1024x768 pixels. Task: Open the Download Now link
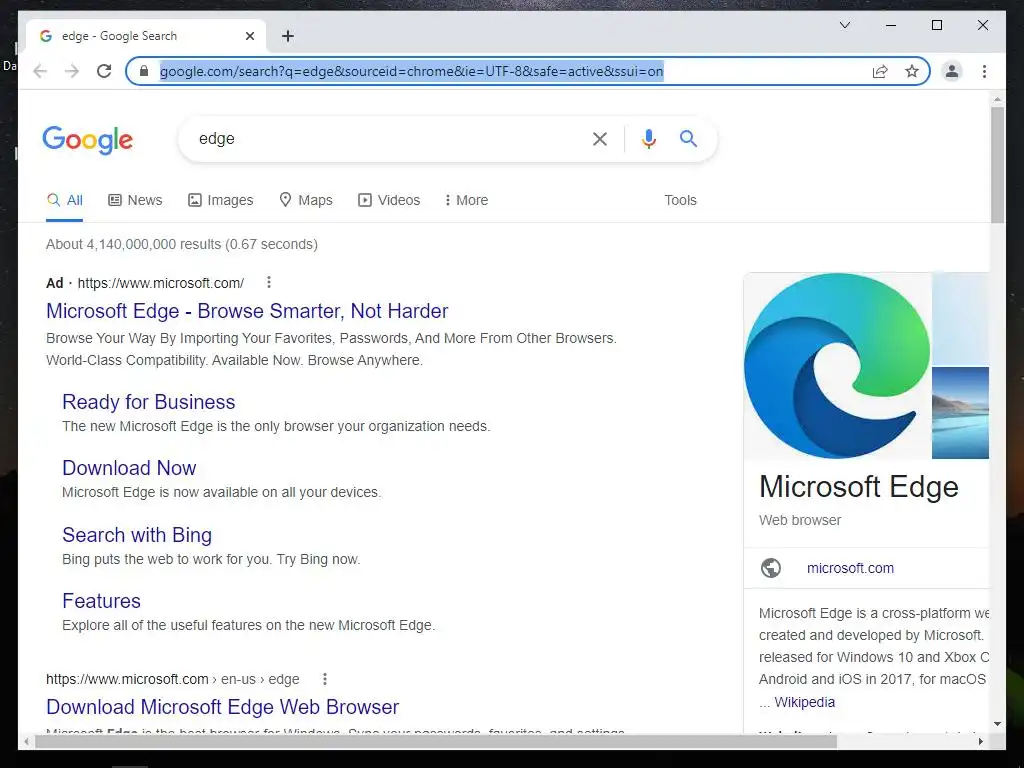point(129,468)
